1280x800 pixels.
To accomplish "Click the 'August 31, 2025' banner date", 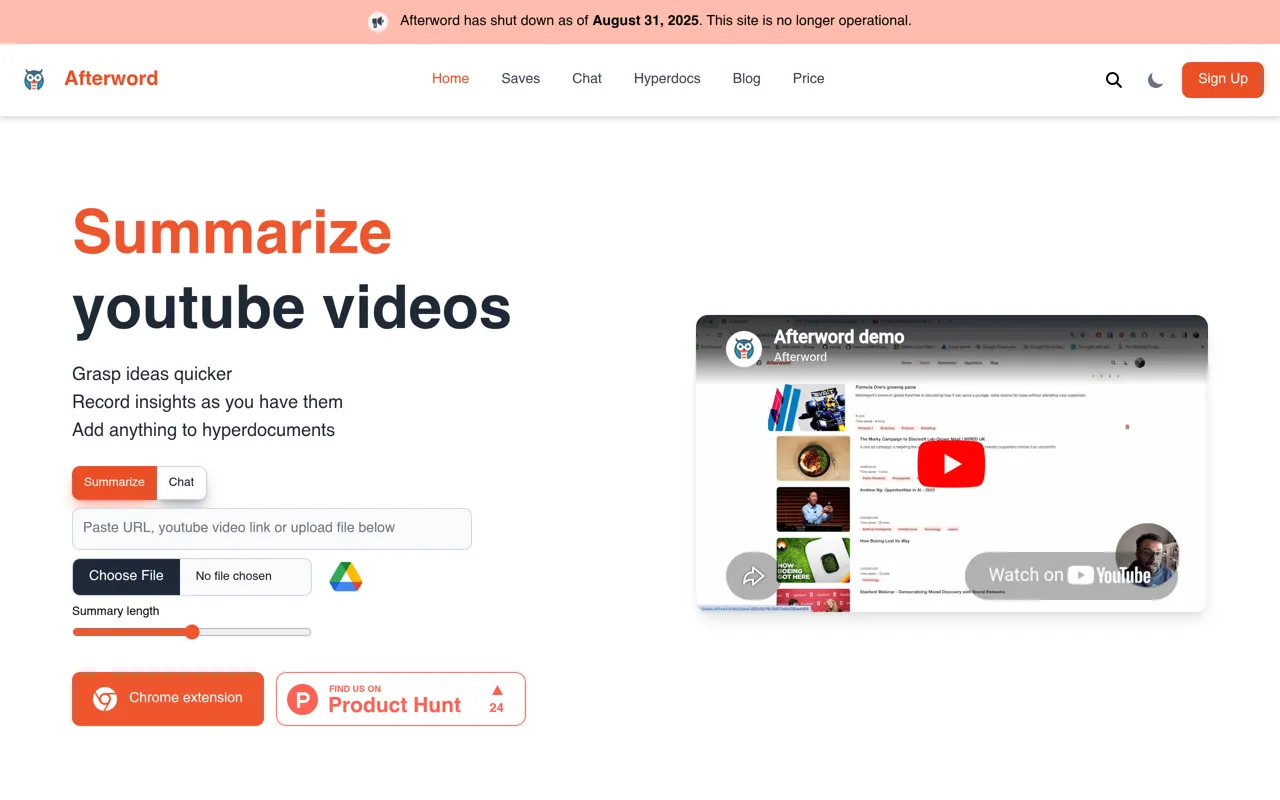I will pos(646,20).
